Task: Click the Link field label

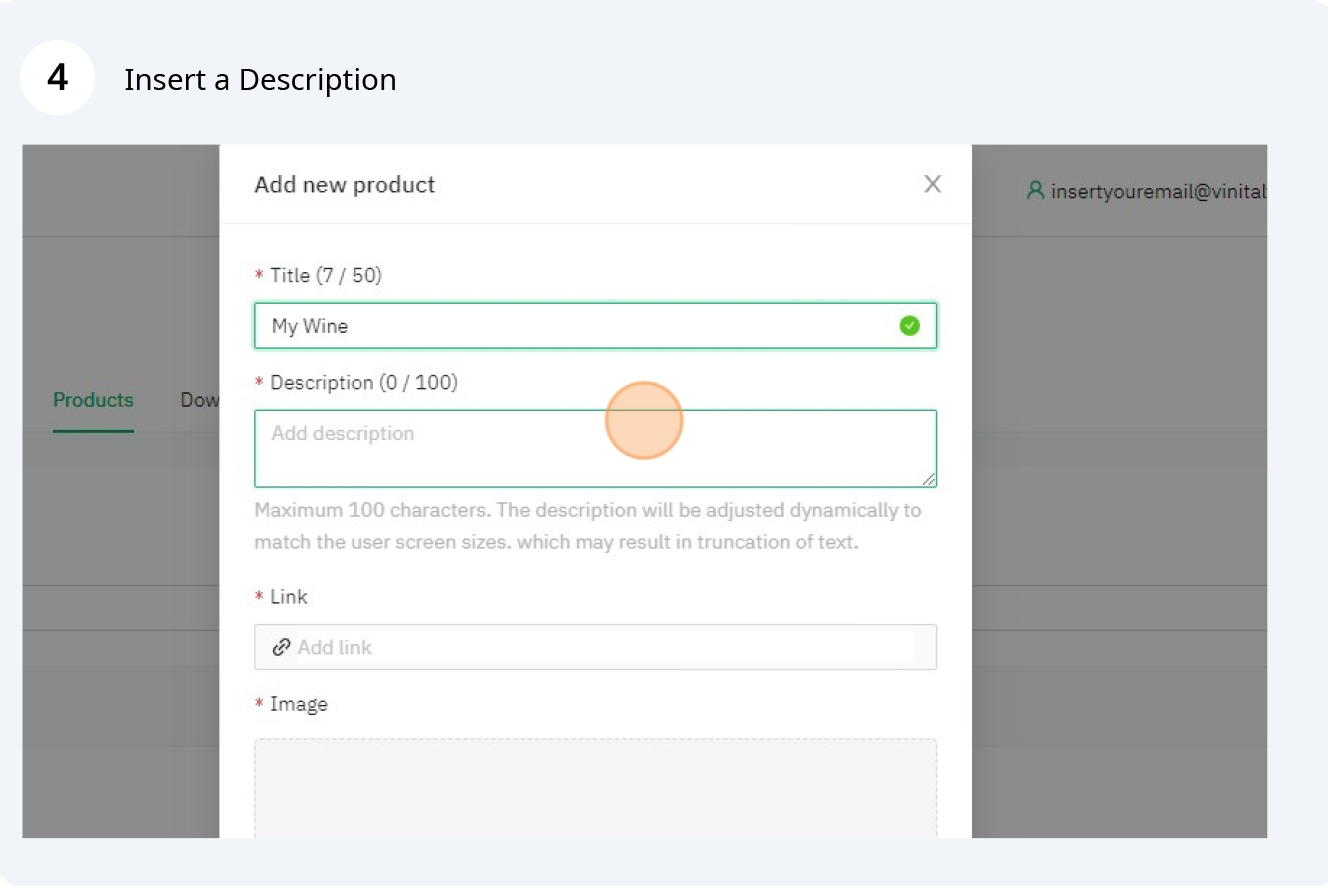Action: tap(288, 597)
